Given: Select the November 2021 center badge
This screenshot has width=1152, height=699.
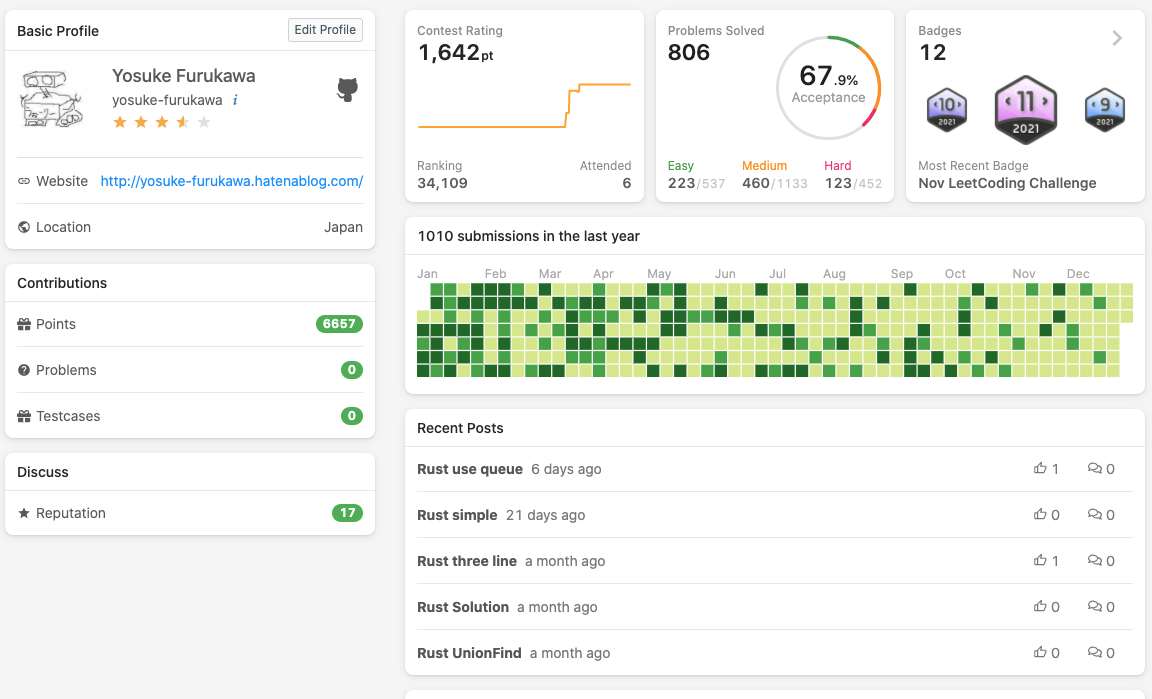Looking at the screenshot, I should (x=1026, y=109).
